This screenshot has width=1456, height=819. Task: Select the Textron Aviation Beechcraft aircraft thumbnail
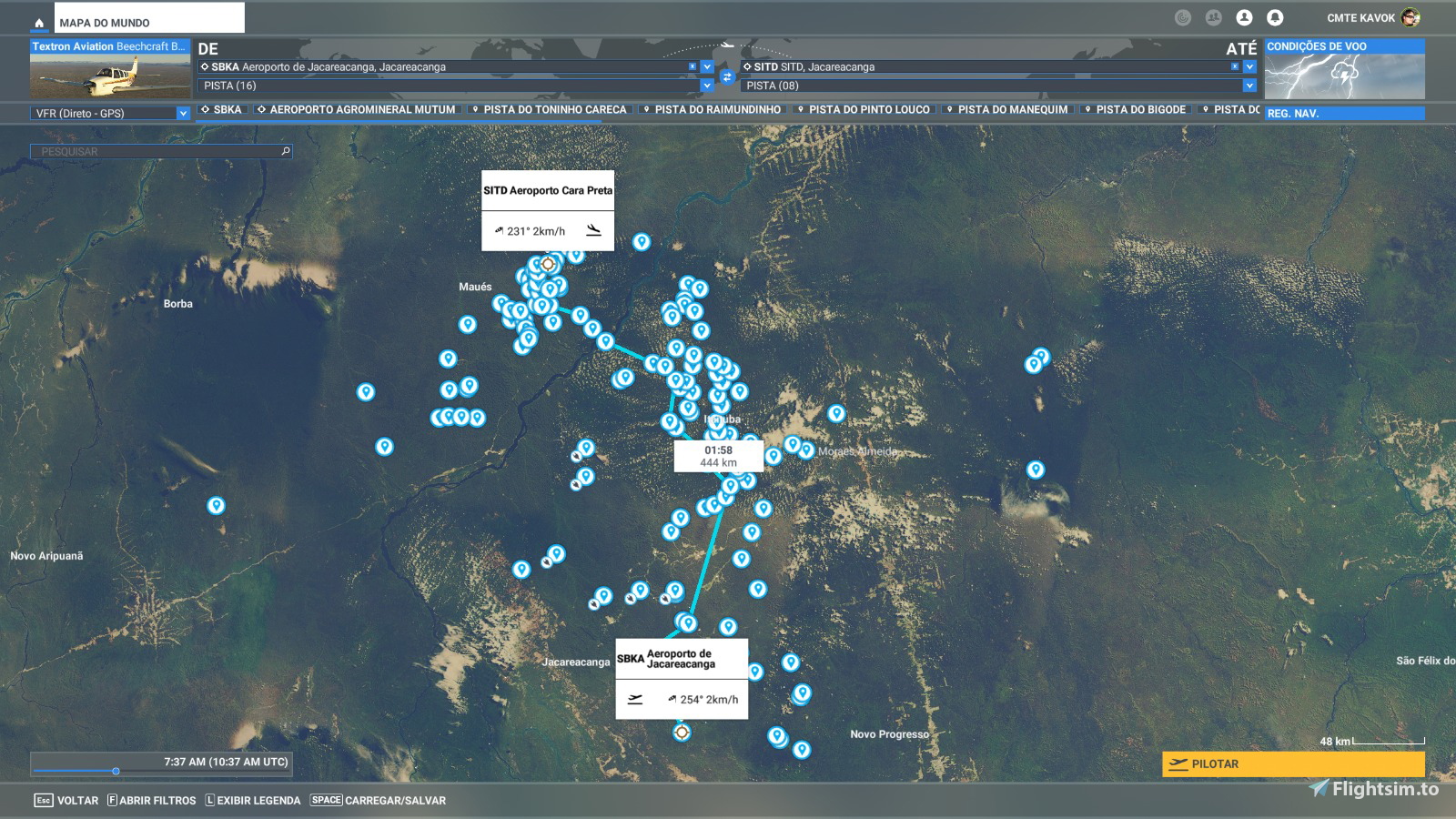coord(110,69)
